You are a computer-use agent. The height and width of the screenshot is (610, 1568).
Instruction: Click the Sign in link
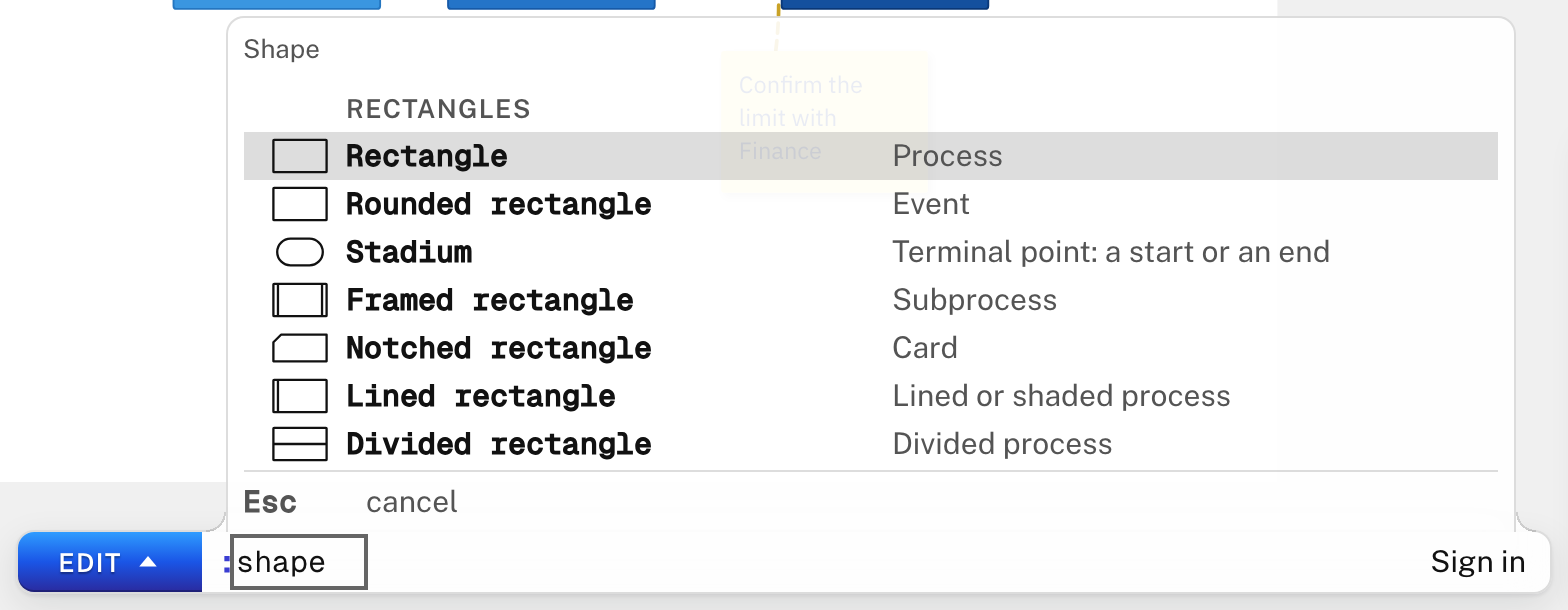pyautogui.click(x=1478, y=562)
